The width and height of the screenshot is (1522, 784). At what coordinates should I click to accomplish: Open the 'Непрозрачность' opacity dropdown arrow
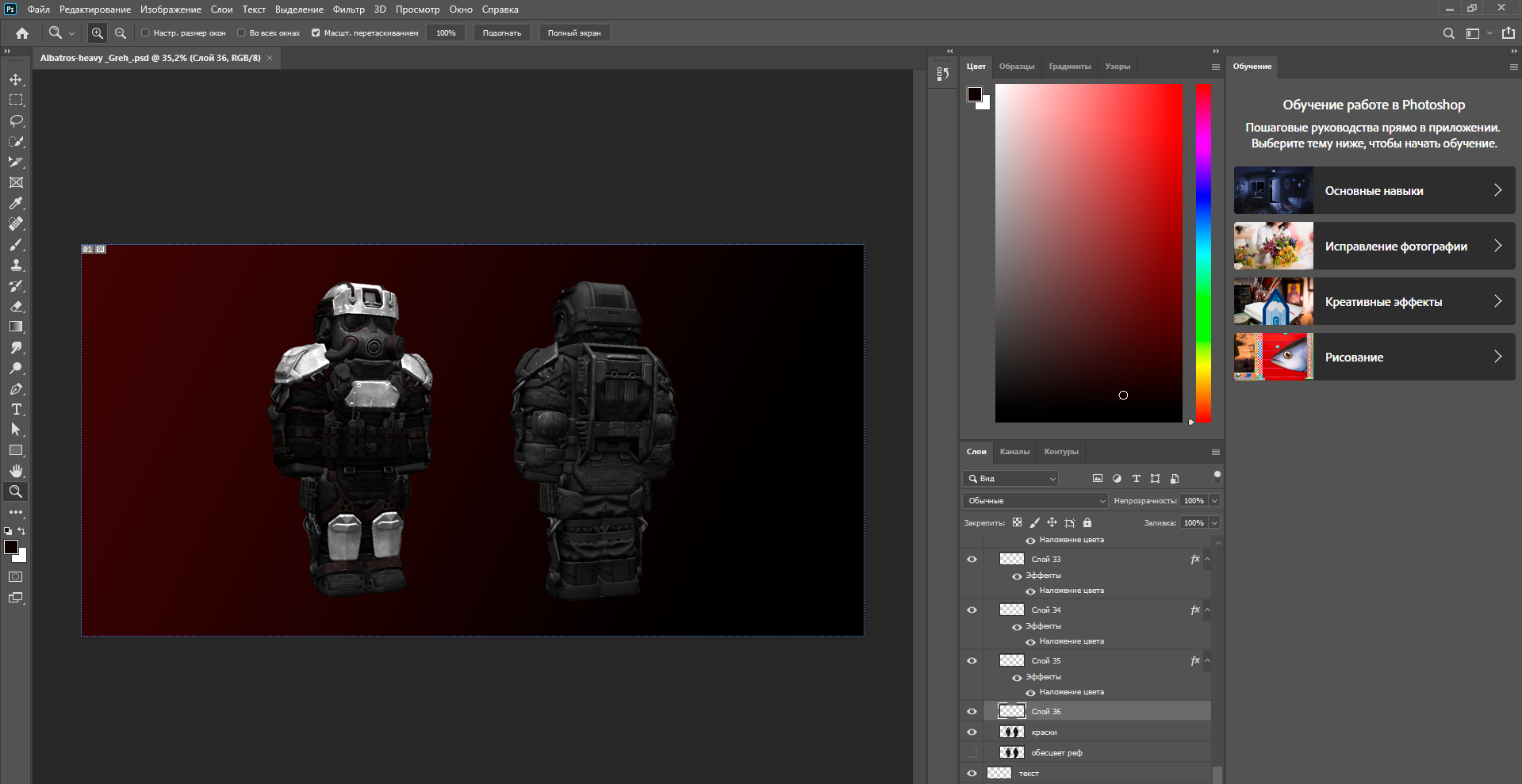(1214, 501)
